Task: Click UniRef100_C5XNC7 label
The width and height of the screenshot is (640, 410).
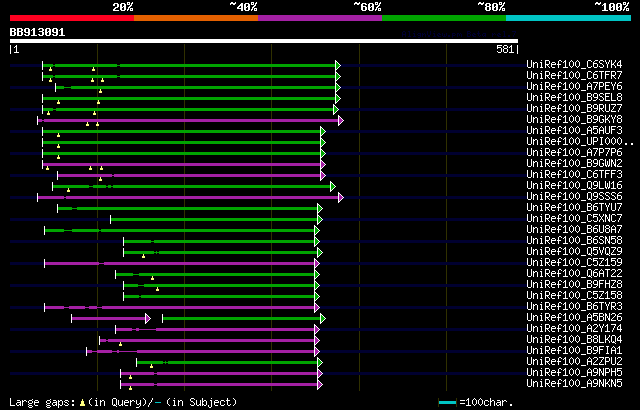Action: click(x=574, y=219)
